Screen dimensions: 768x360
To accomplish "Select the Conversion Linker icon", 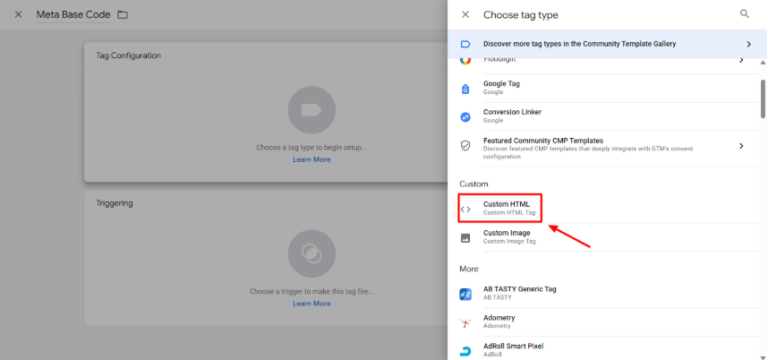I will (465, 117).
